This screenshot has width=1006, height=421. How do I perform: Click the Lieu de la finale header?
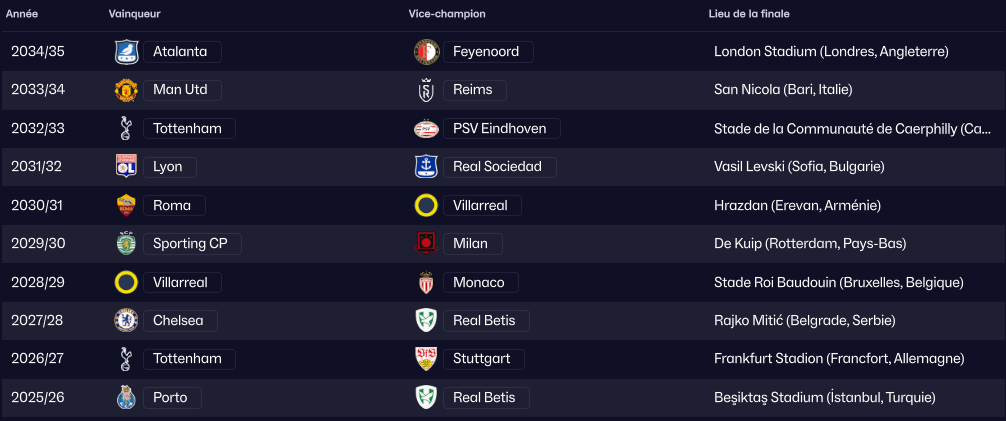pyautogui.click(x=749, y=14)
